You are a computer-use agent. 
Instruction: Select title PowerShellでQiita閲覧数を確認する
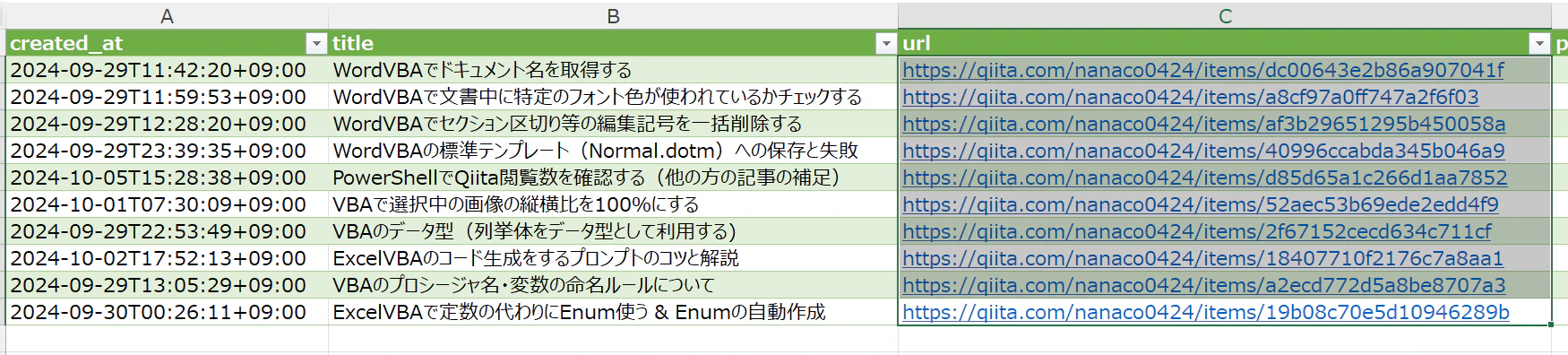[613, 177]
